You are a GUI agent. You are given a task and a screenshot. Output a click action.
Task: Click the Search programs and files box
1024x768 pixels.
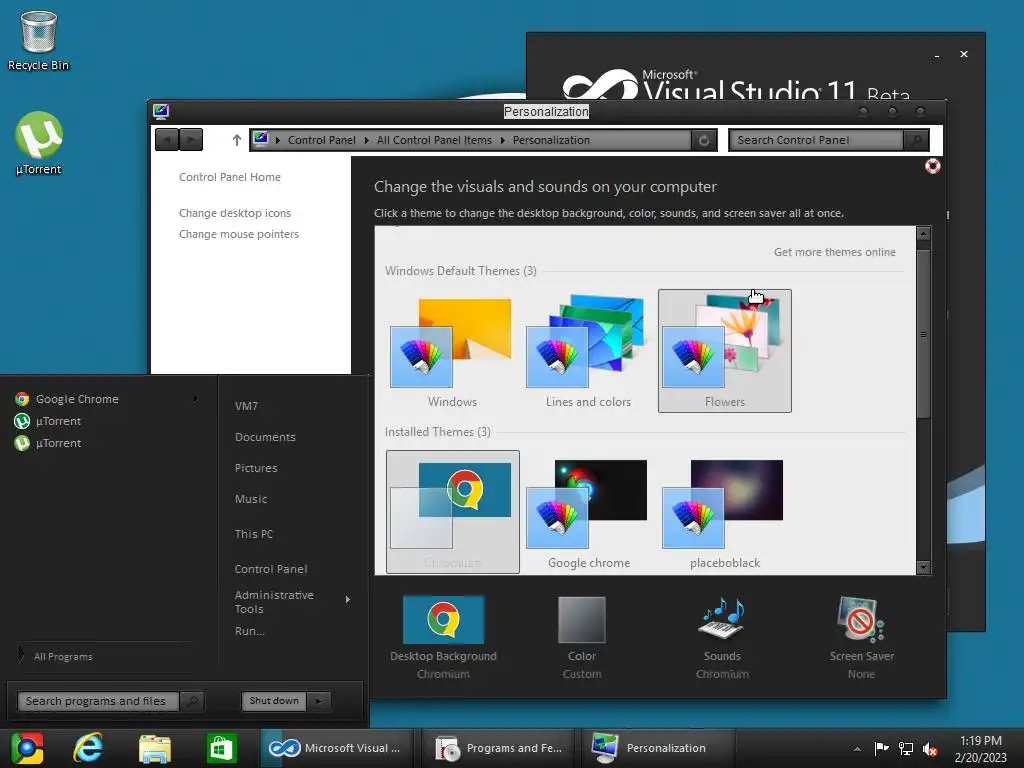pyautogui.click(x=98, y=701)
